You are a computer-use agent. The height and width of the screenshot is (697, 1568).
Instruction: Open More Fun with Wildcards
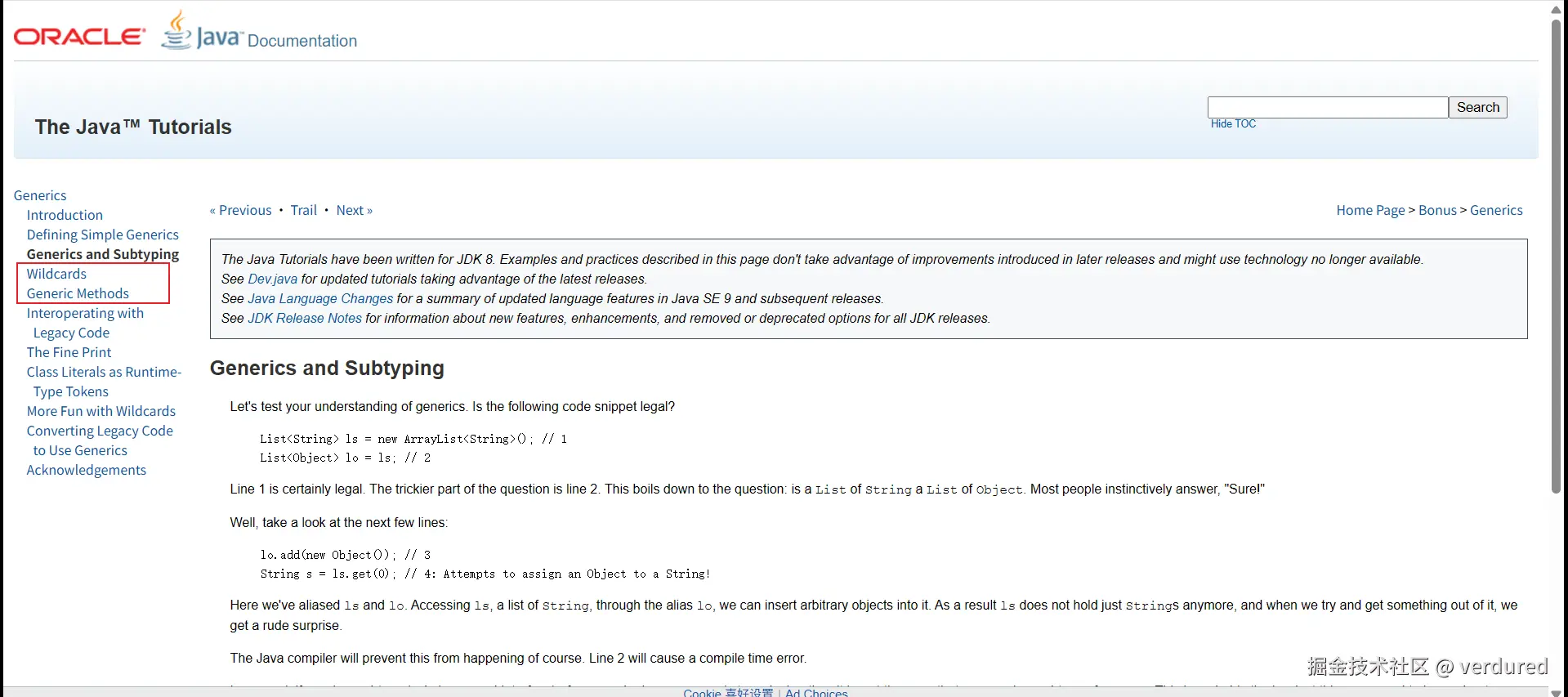[101, 411]
